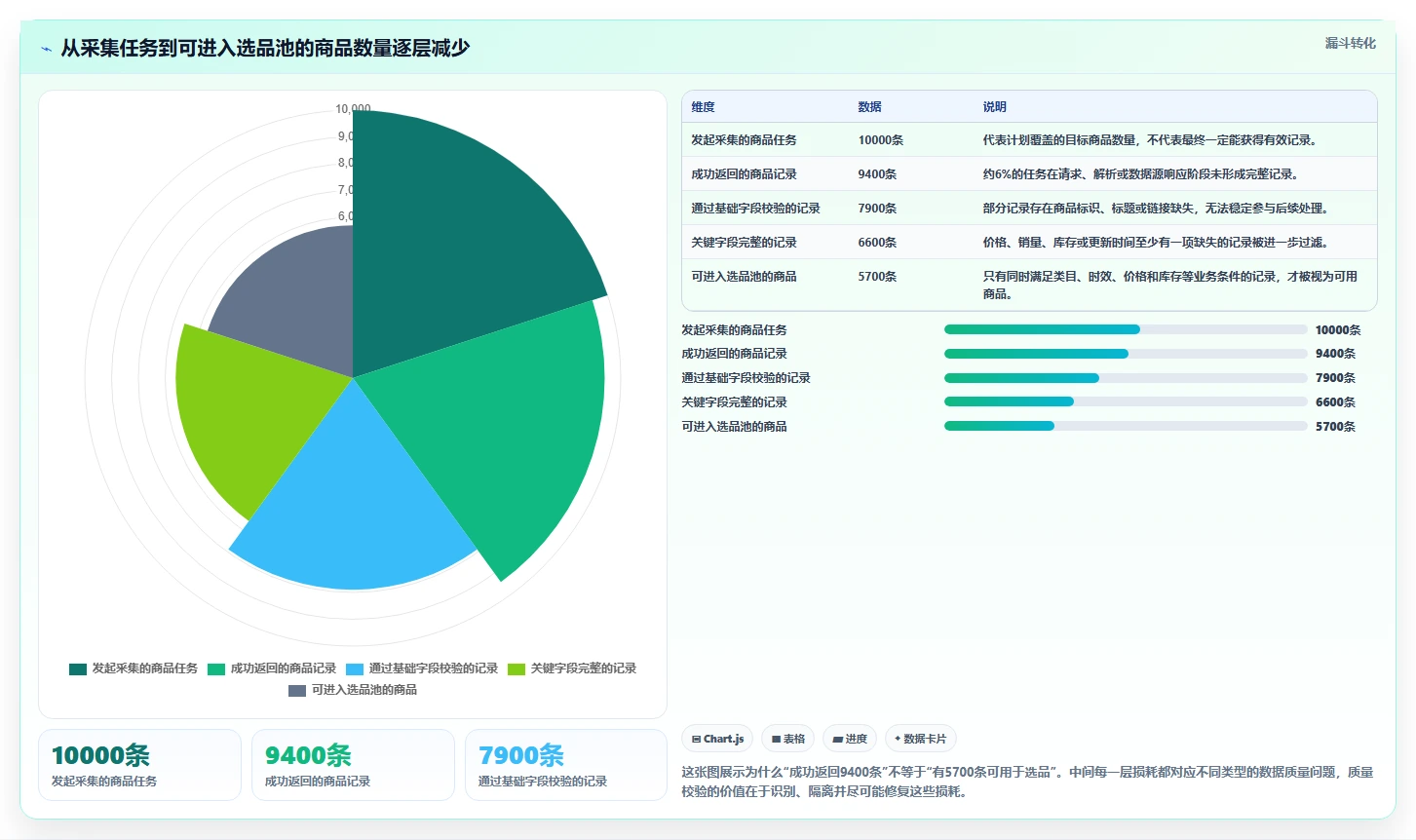
Task: Toggle the 可进入选品池的商品 legend swatch
Action: point(297,690)
